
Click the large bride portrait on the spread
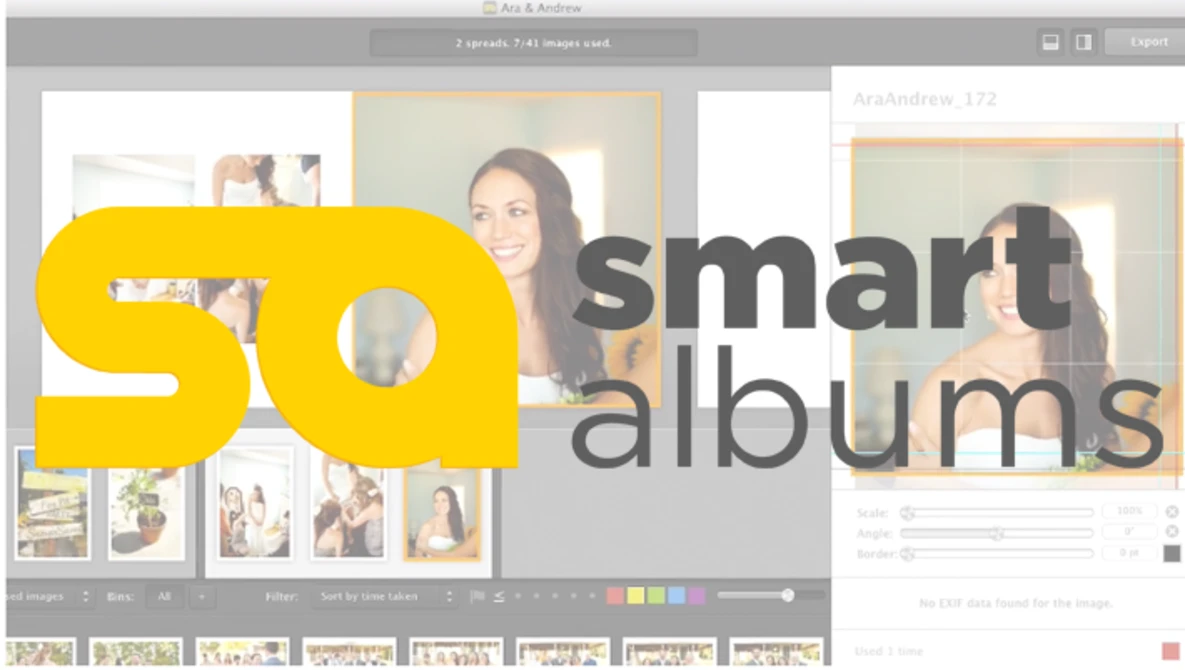click(507, 249)
